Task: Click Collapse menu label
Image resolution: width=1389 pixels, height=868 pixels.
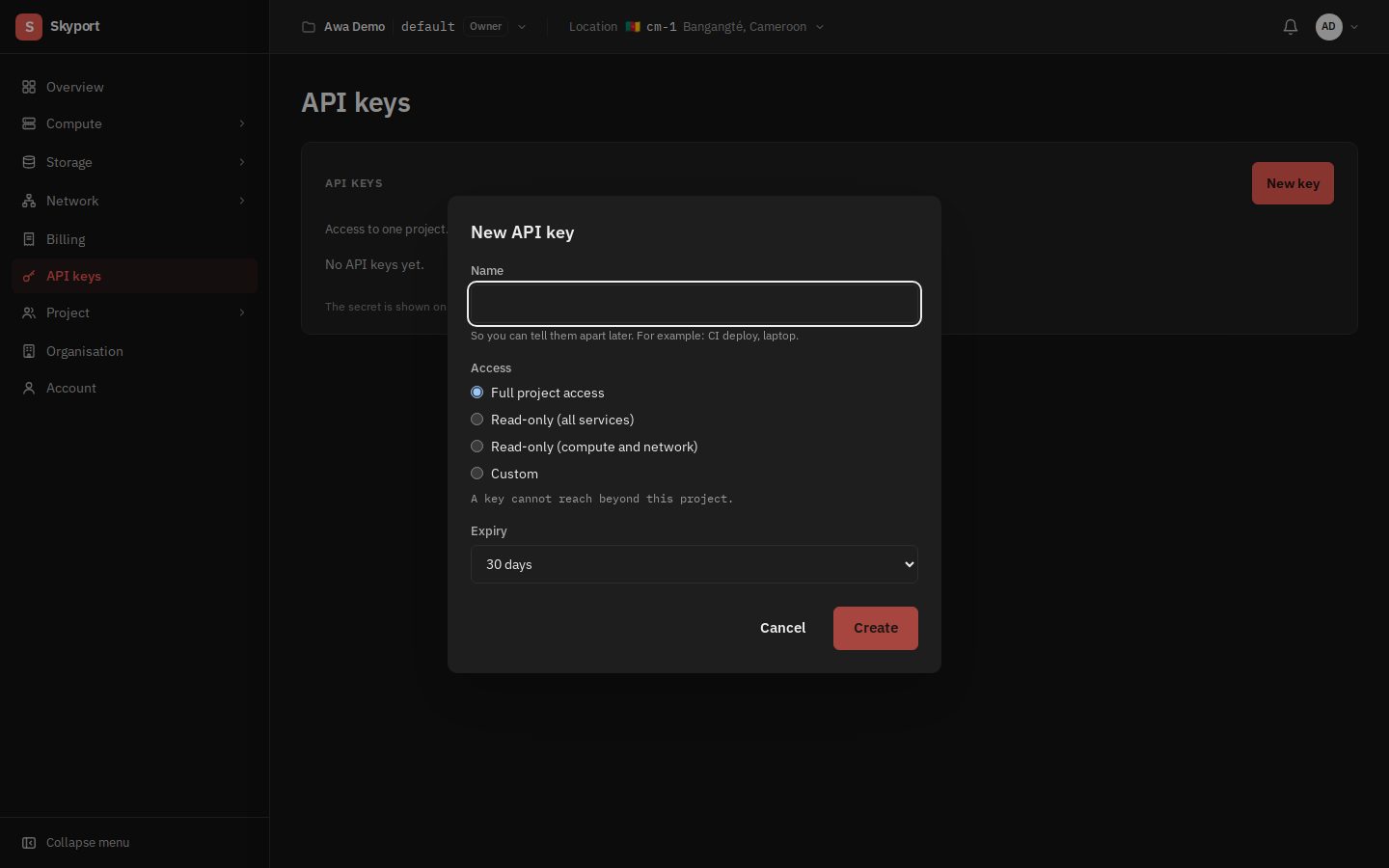Action: 88,843
